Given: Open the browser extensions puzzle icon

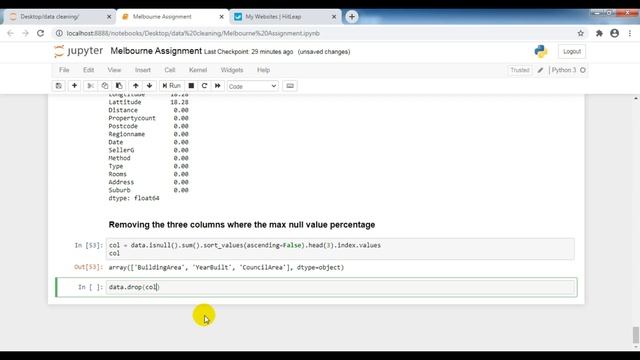Looking at the screenshot, I should pyautogui.click(x=599, y=33).
